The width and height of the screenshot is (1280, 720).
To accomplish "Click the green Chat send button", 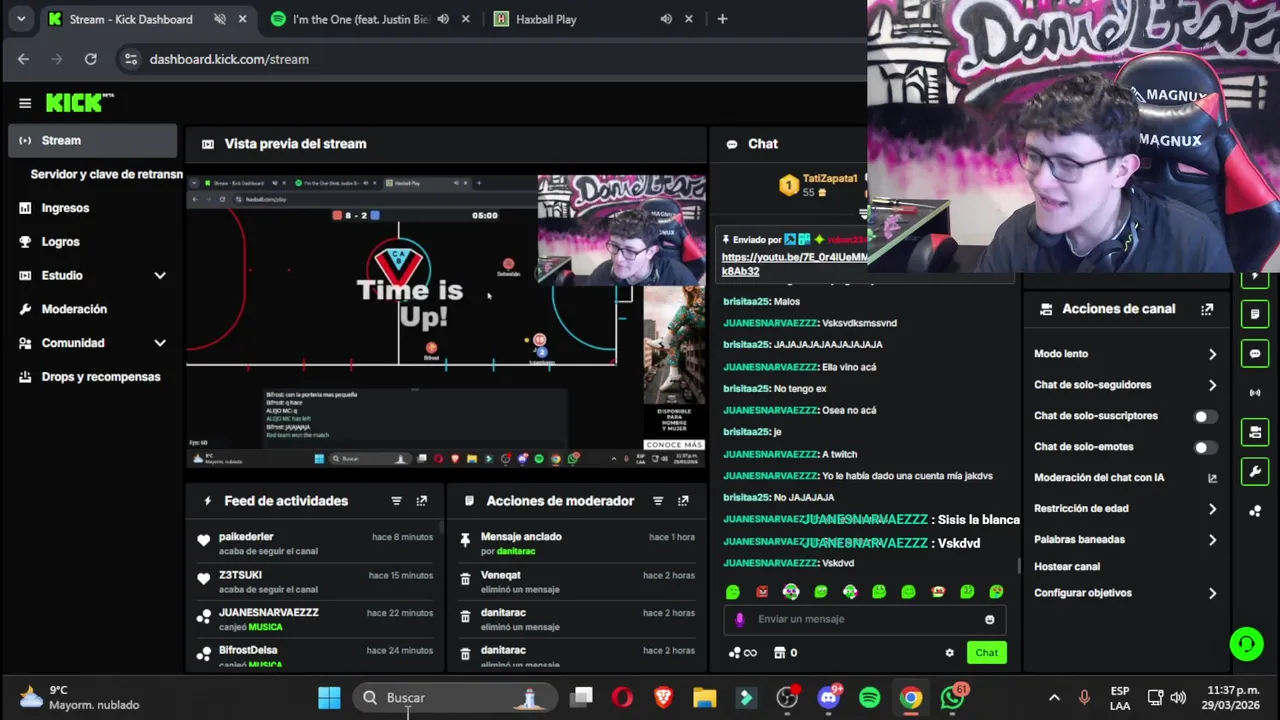I will click(986, 653).
